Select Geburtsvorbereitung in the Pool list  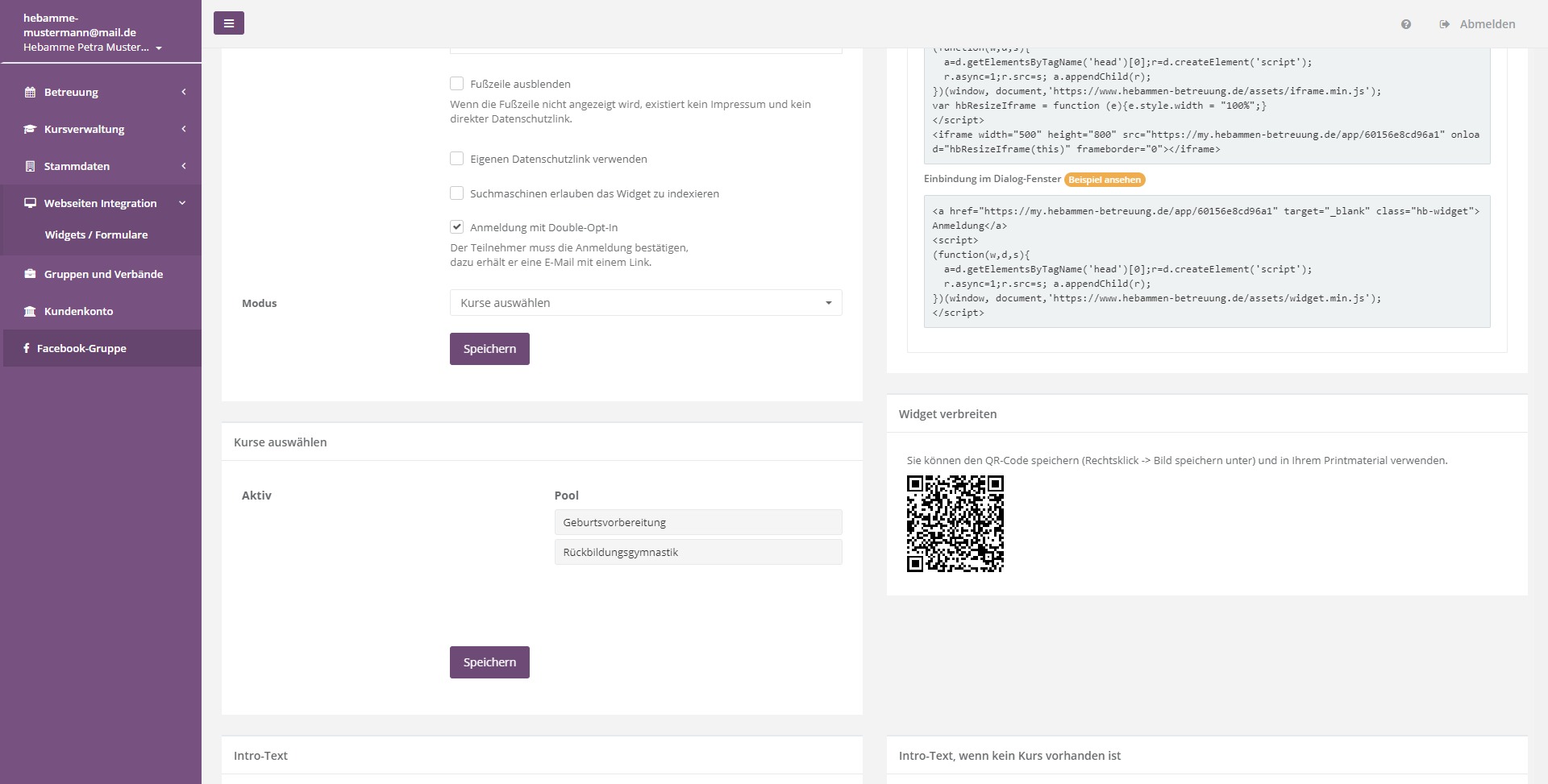[x=697, y=522]
